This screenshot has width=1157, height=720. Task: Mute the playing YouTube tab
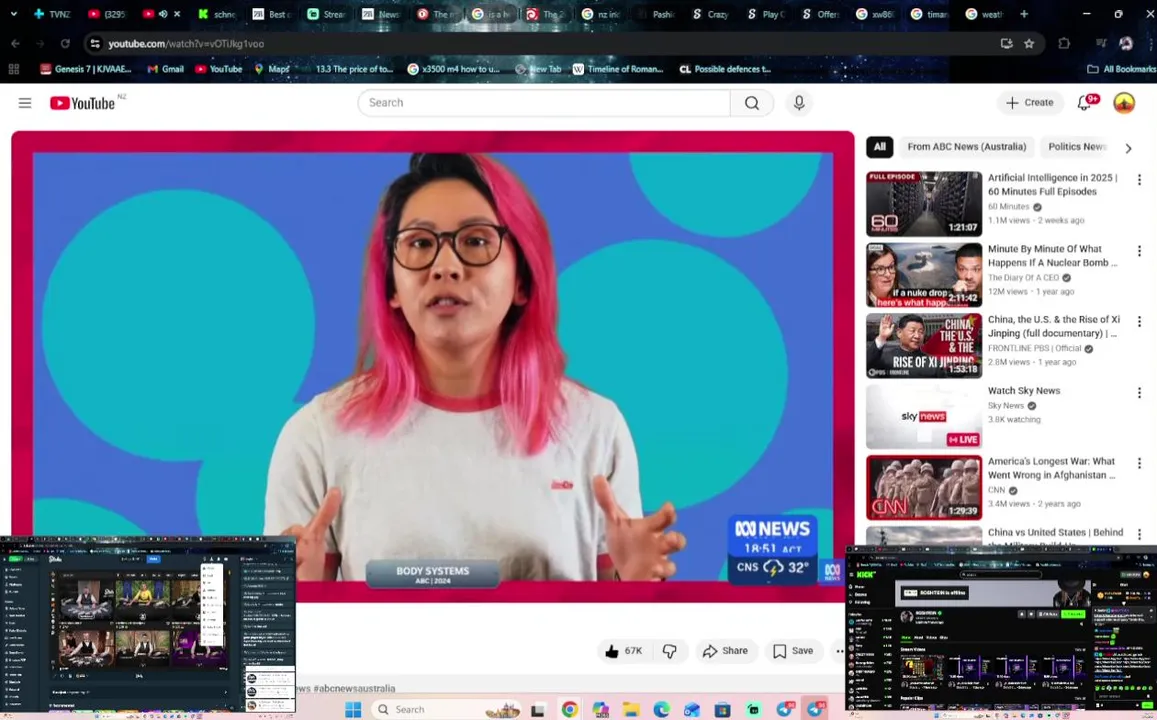coord(163,14)
